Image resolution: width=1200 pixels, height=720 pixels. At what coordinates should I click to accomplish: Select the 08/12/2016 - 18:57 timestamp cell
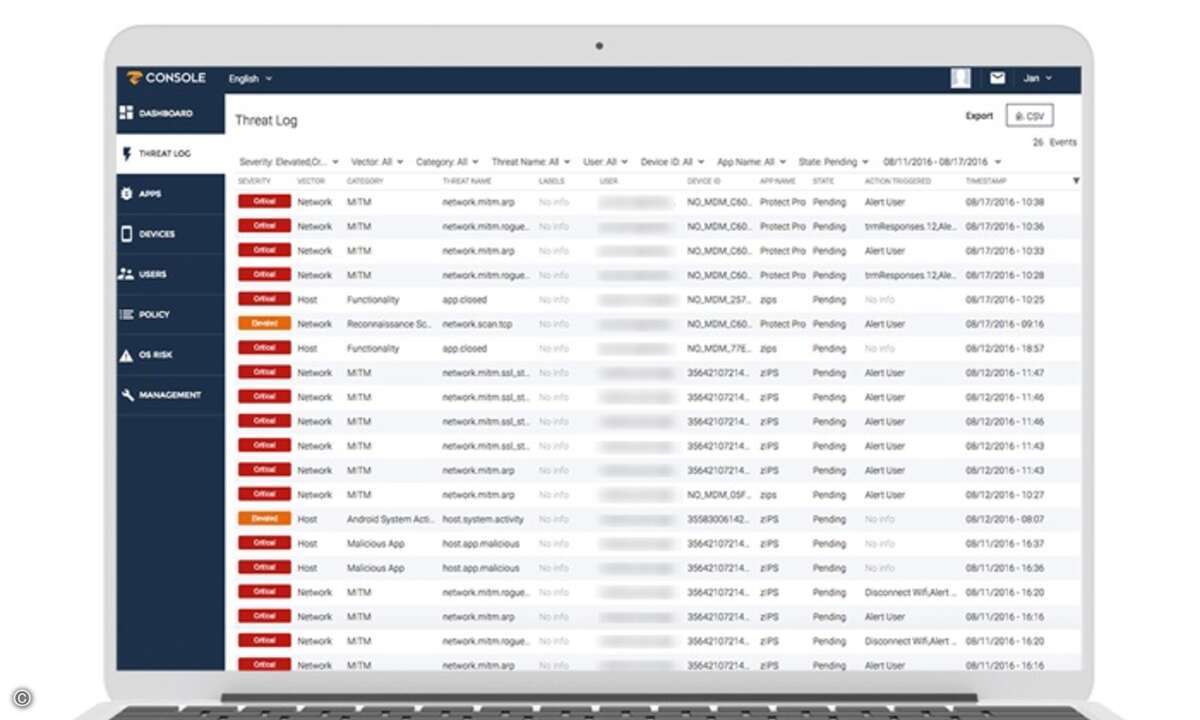1005,349
